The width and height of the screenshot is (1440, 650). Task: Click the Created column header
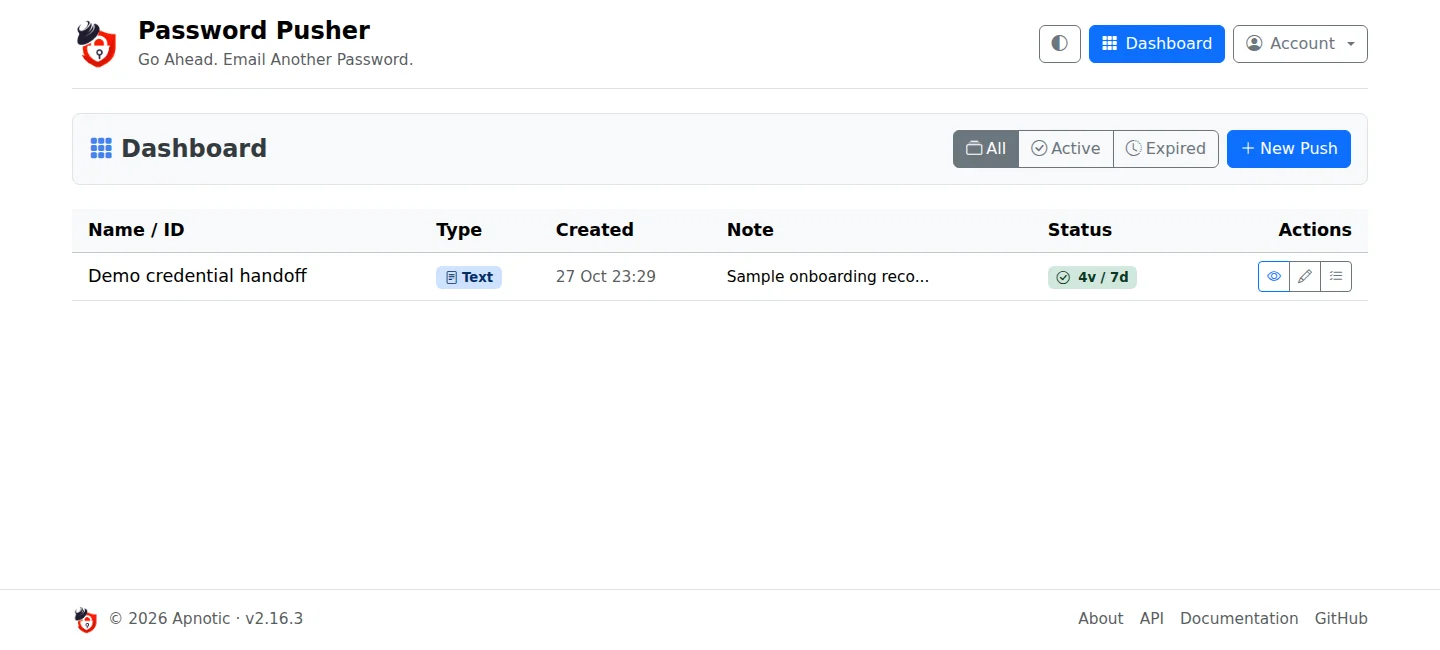595,230
